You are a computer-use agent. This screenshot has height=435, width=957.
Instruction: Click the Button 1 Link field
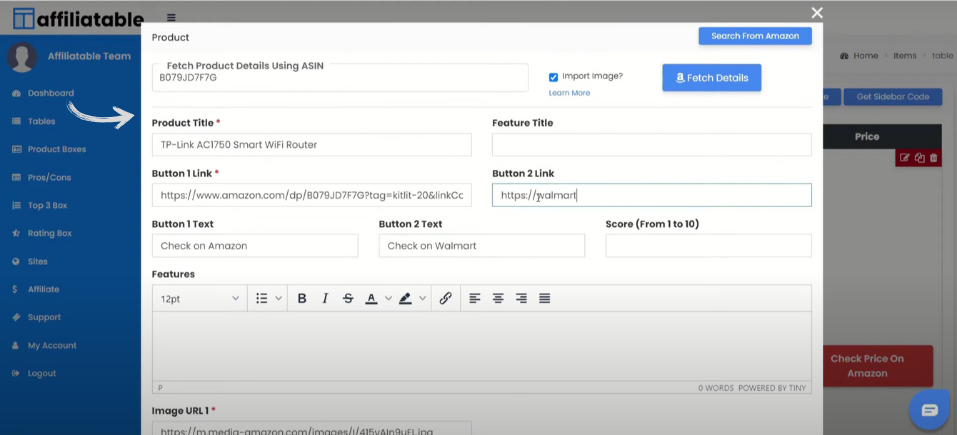click(x=311, y=195)
